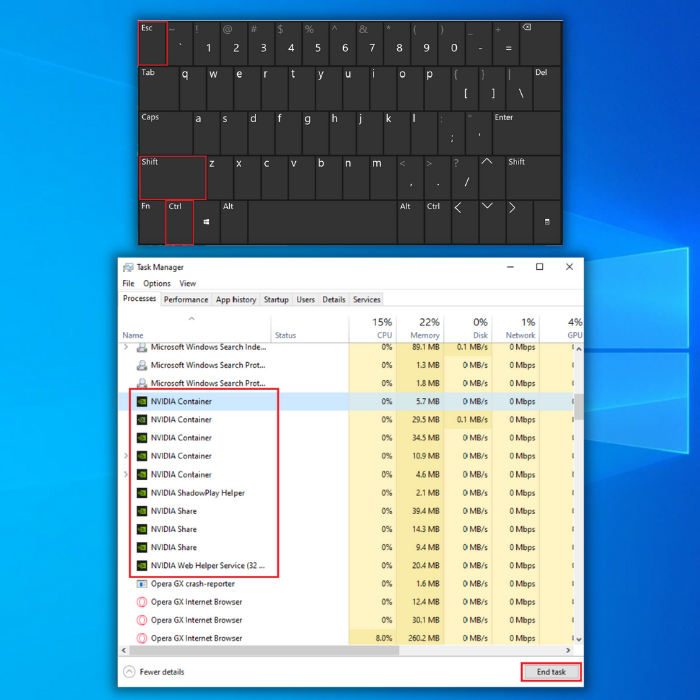
Task: Click the Status column header
Action: pos(309,329)
